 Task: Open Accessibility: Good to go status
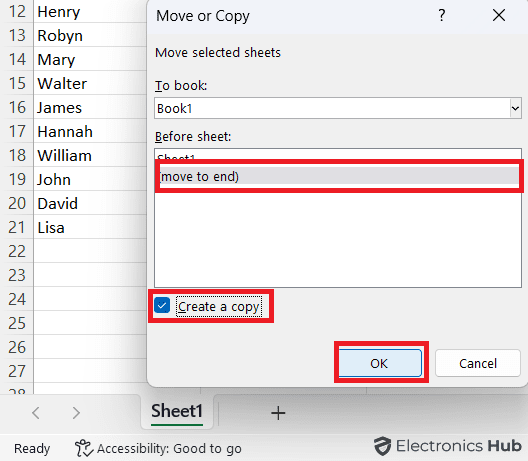[x=158, y=449]
